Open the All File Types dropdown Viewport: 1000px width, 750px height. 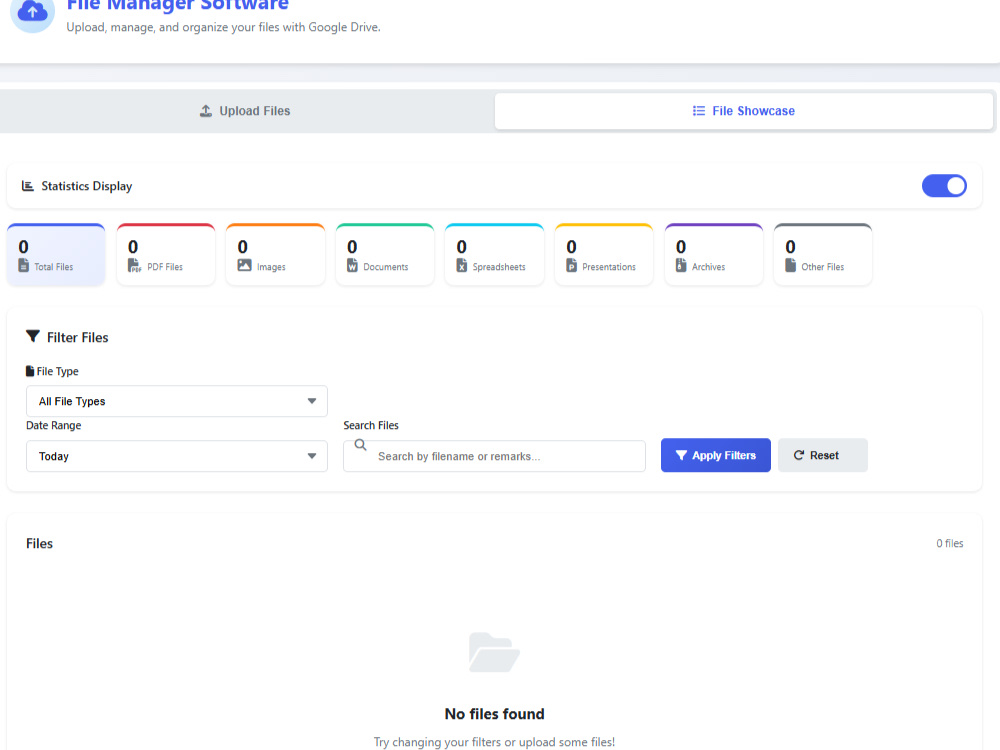click(177, 401)
